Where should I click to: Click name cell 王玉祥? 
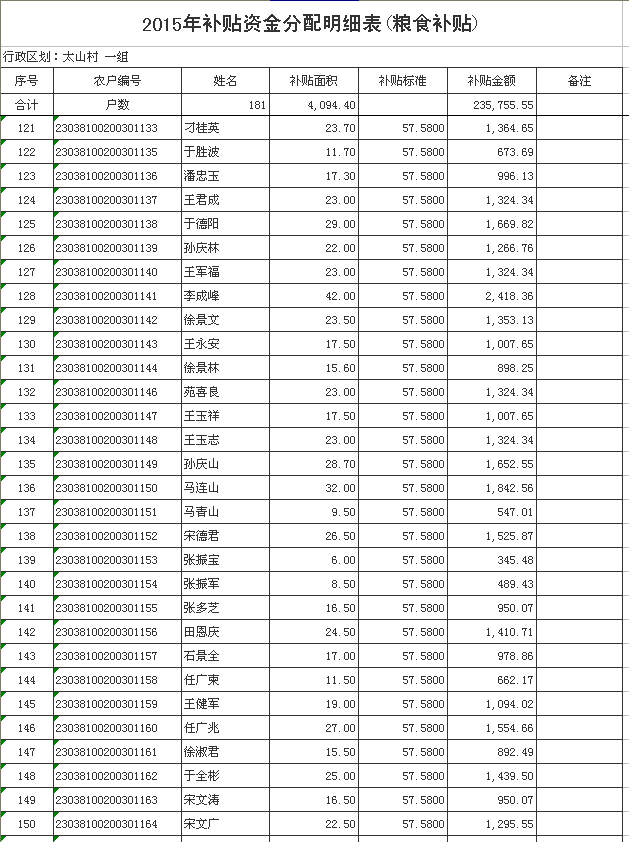(226, 416)
